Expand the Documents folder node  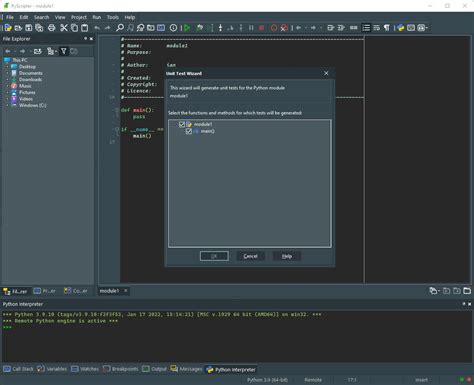[7, 73]
